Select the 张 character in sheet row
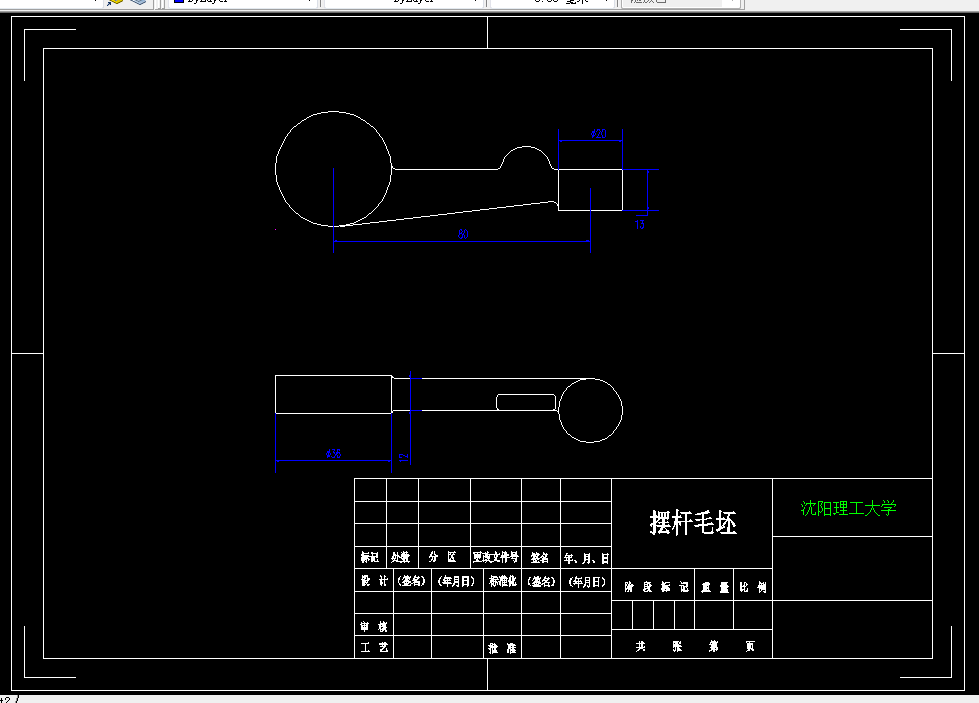Image resolution: width=979 pixels, height=703 pixels. pos(677,646)
